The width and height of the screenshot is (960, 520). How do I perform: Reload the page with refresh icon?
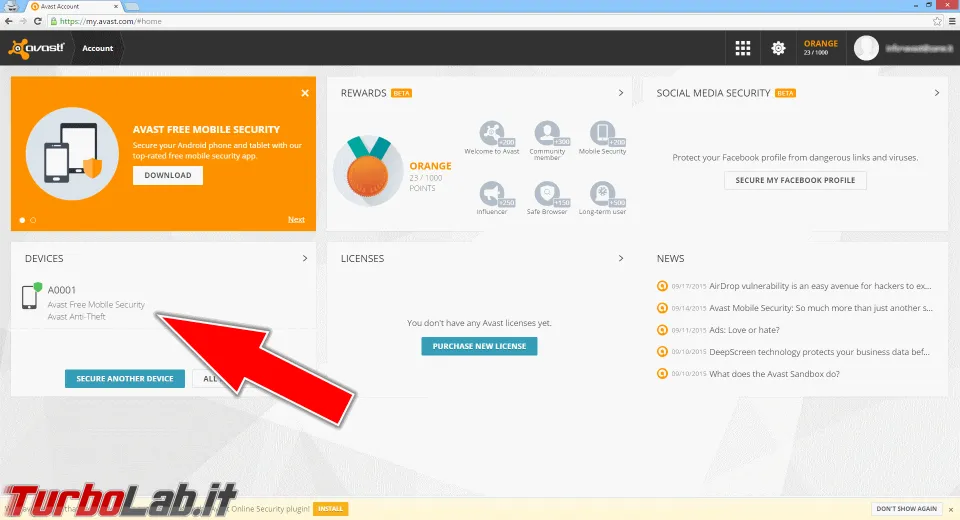(37, 21)
